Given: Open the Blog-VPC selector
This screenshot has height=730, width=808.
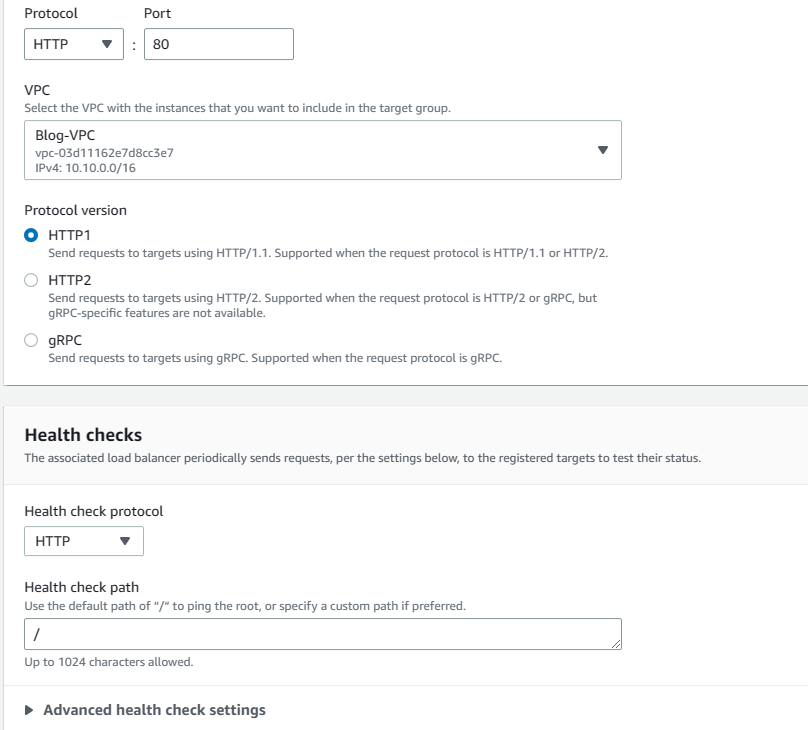Looking at the screenshot, I should (300, 150).
